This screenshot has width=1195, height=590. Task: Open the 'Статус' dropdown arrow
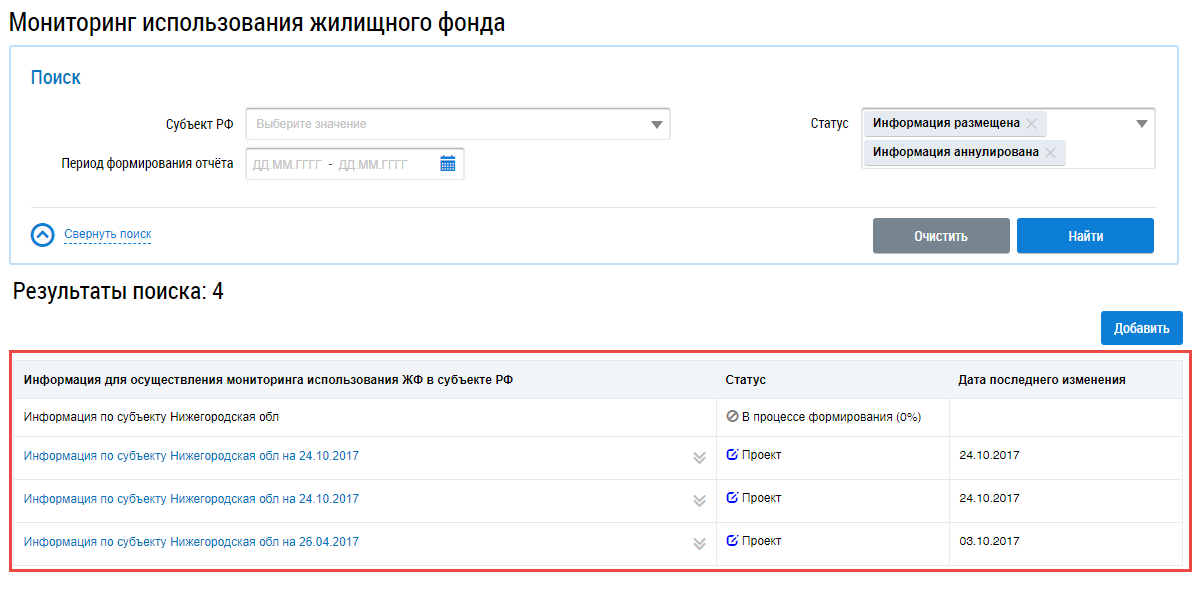pos(1142,124)
